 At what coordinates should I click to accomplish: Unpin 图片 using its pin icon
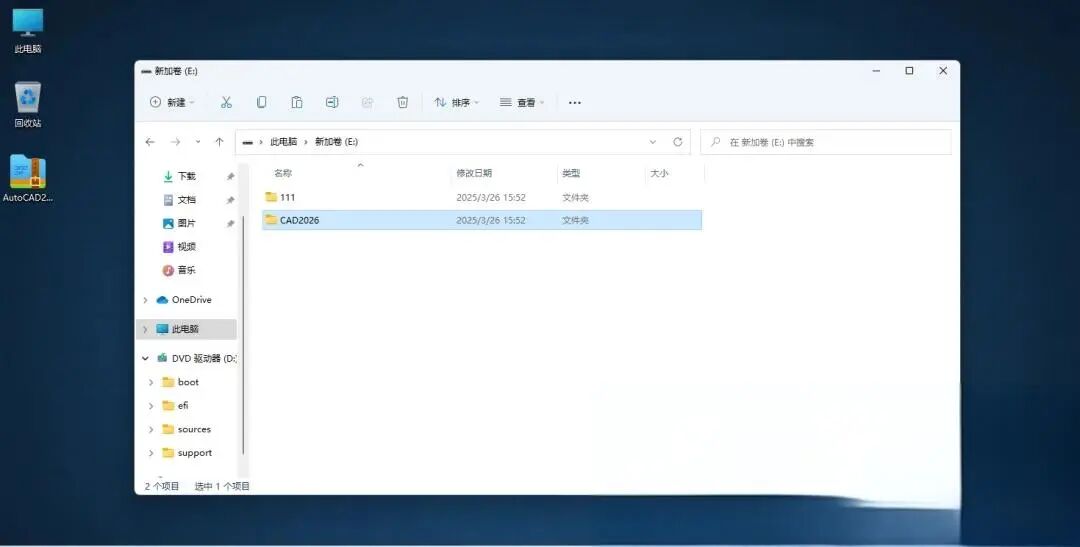(230, 224)
